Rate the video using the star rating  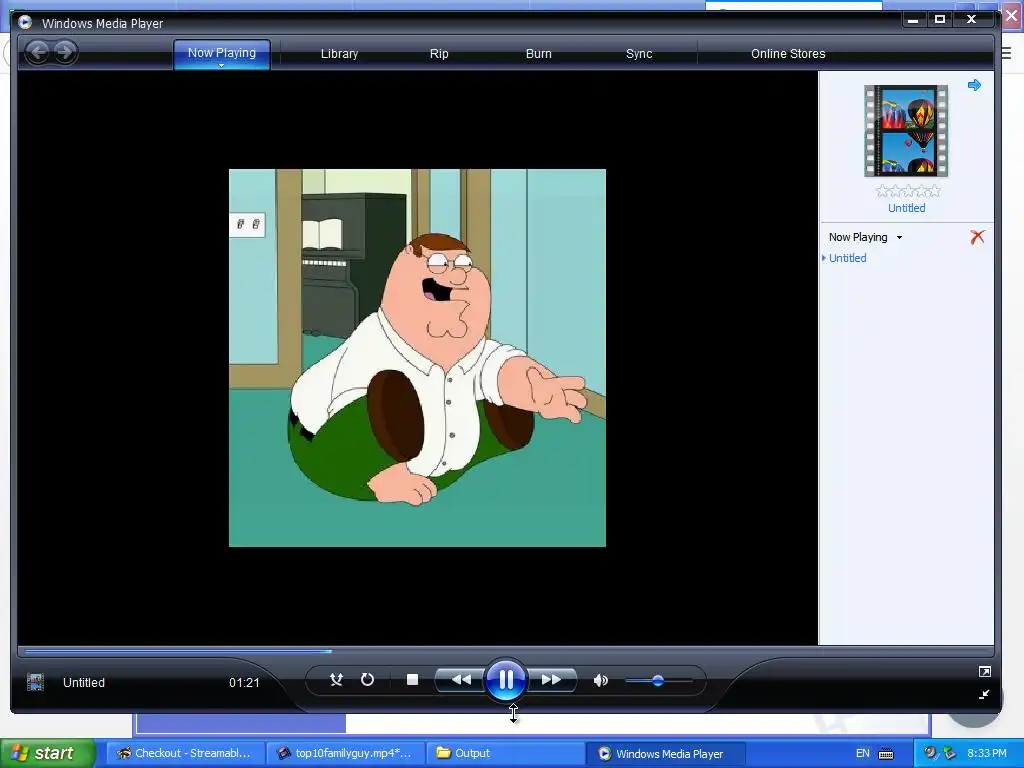tap(908, 191)
